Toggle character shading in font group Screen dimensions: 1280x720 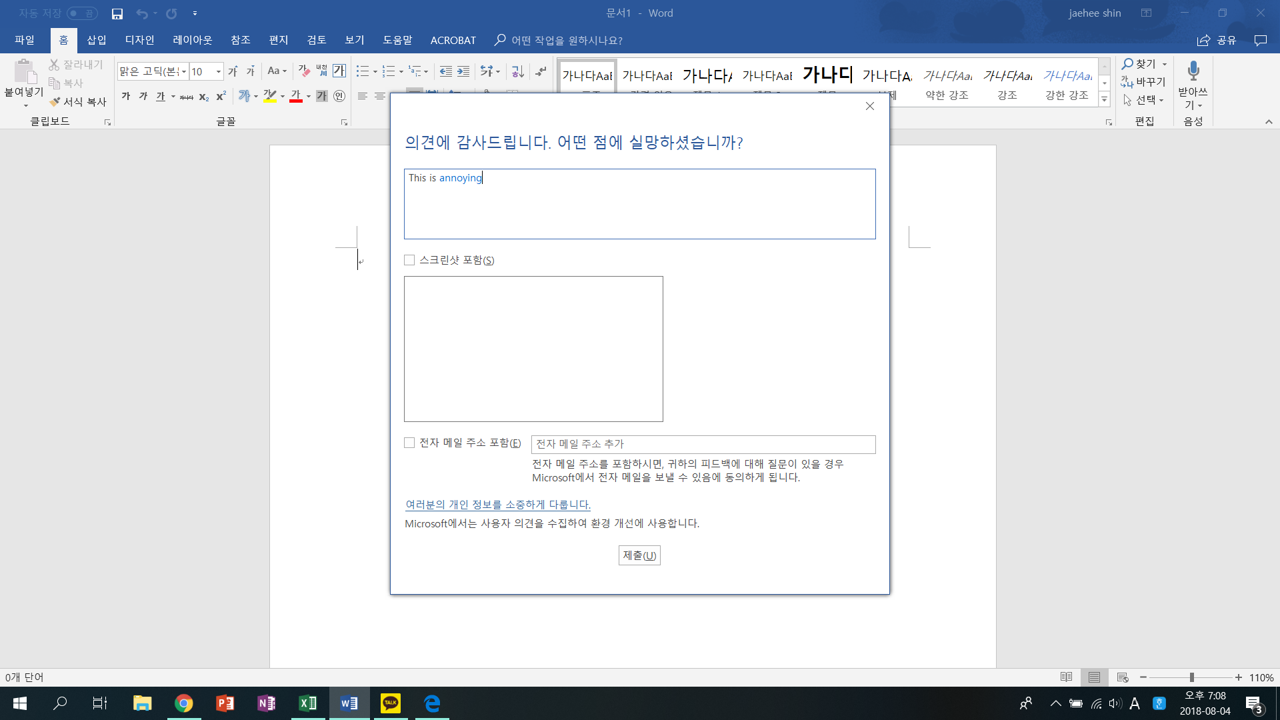(321, 97)
